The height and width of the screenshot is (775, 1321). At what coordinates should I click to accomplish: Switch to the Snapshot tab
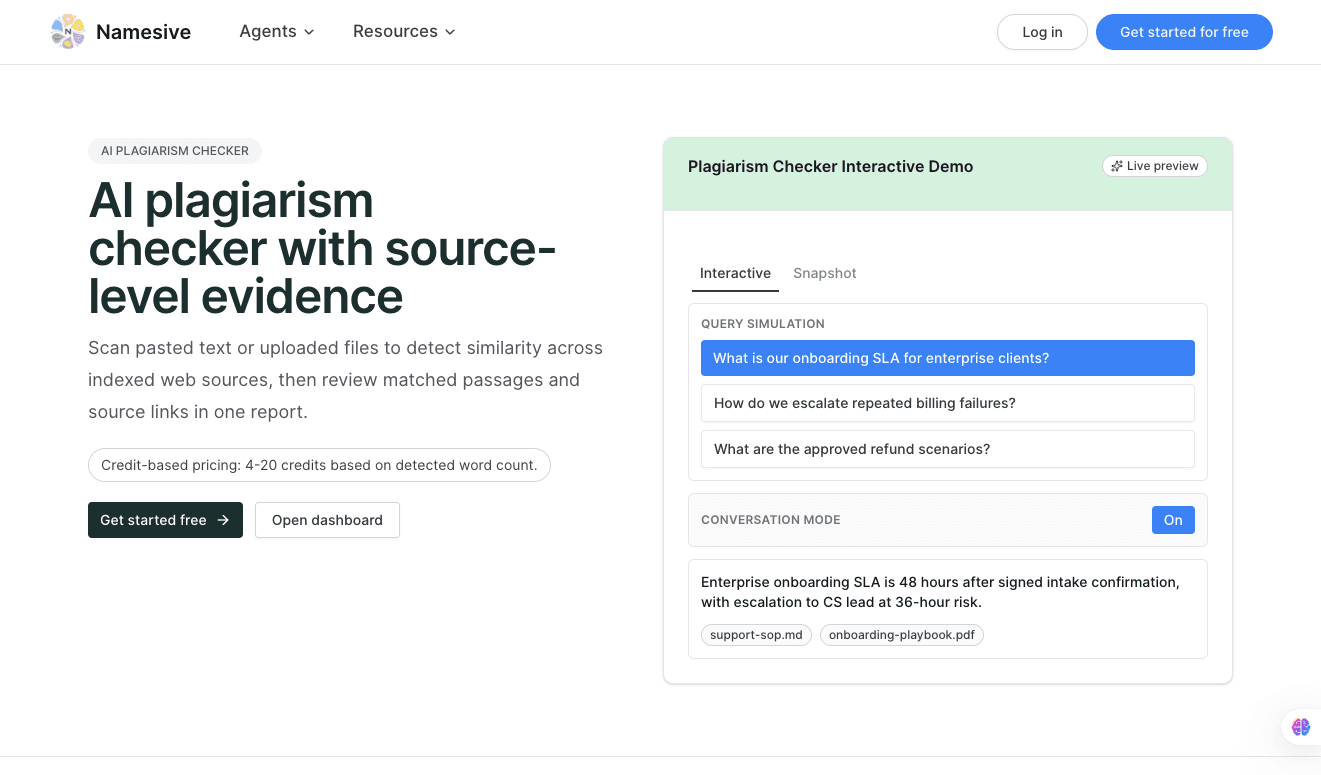tap(824, 273)
